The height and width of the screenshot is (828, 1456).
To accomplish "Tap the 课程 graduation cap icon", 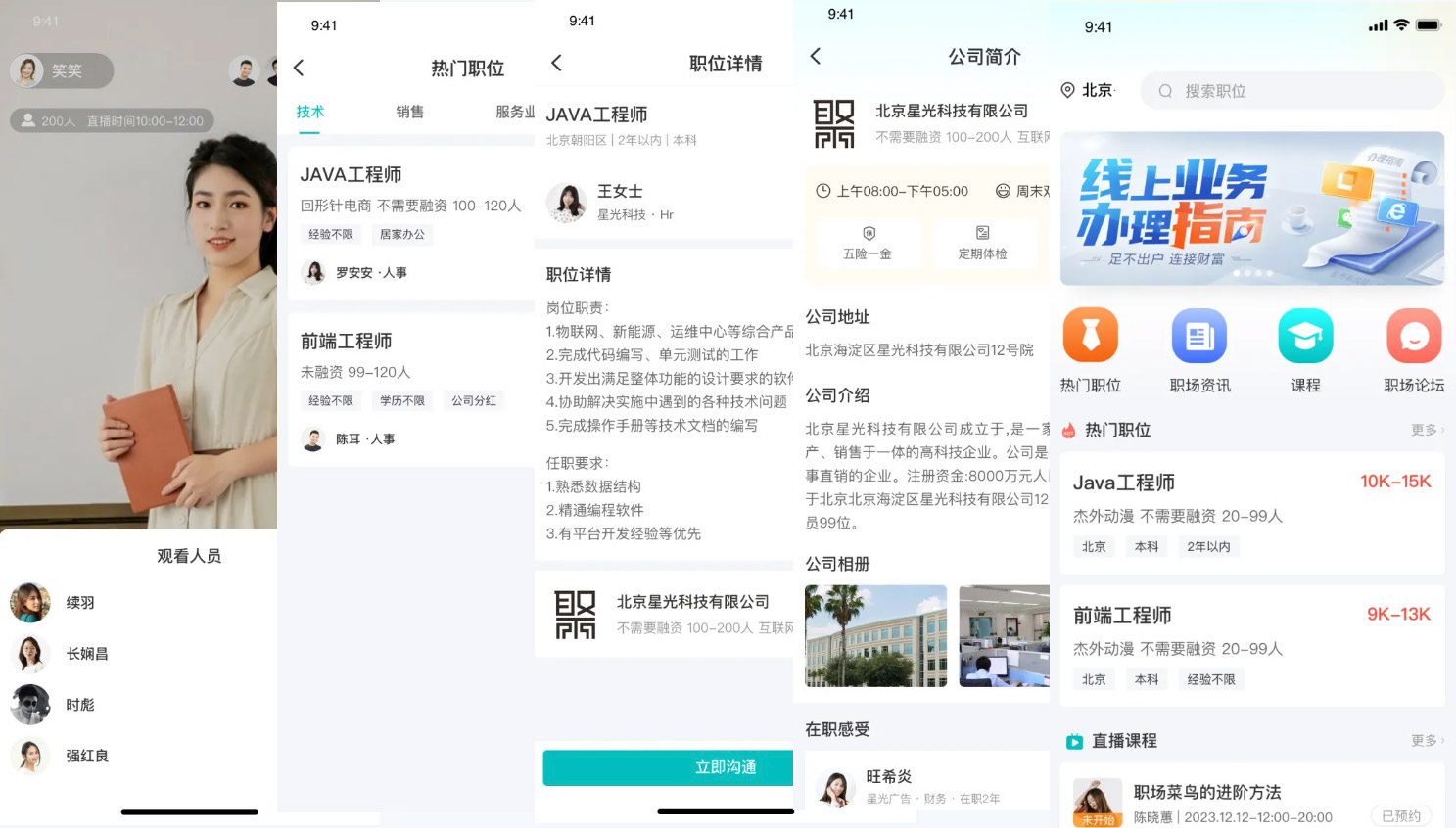I will [x=1305, y=336].
